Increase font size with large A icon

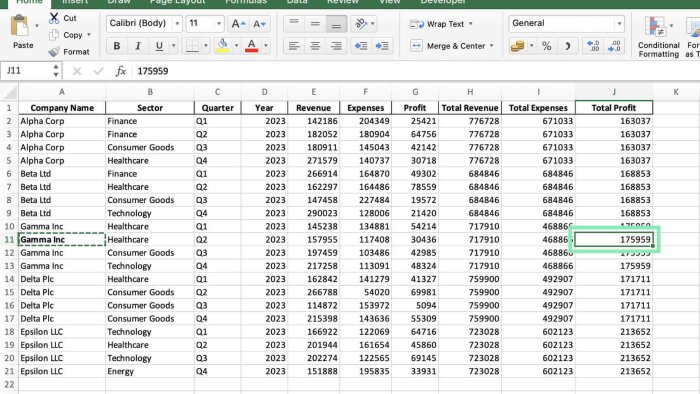coord(238,24)
